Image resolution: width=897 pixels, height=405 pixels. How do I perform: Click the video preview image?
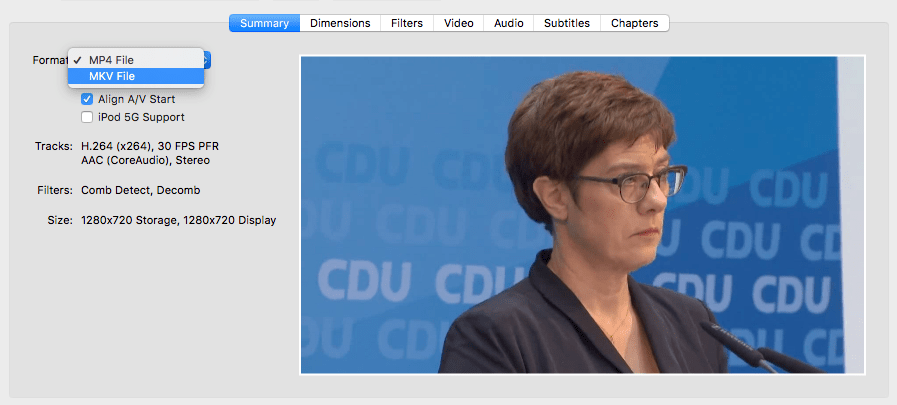pyautogui.click(x=582, y=215)
